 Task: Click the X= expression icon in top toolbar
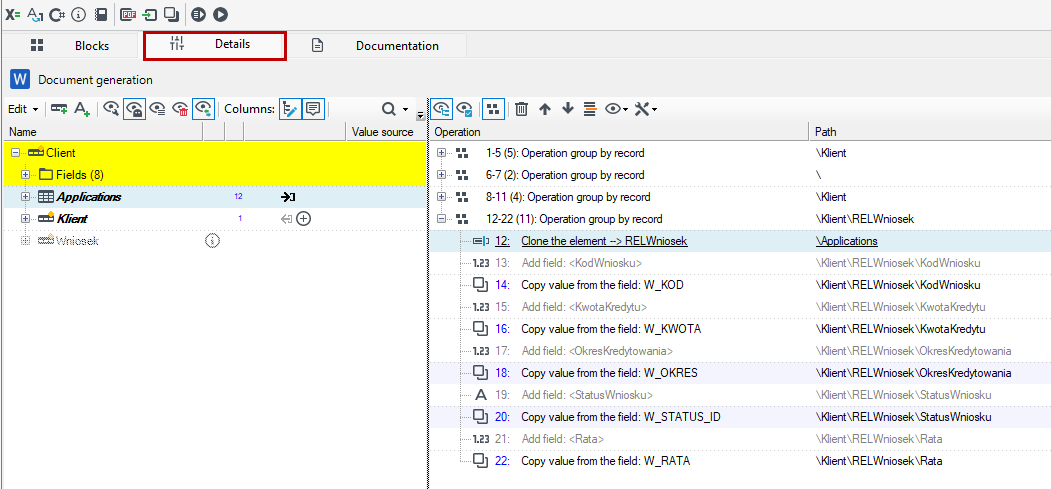pyautogui.click(x=13, y=13)
